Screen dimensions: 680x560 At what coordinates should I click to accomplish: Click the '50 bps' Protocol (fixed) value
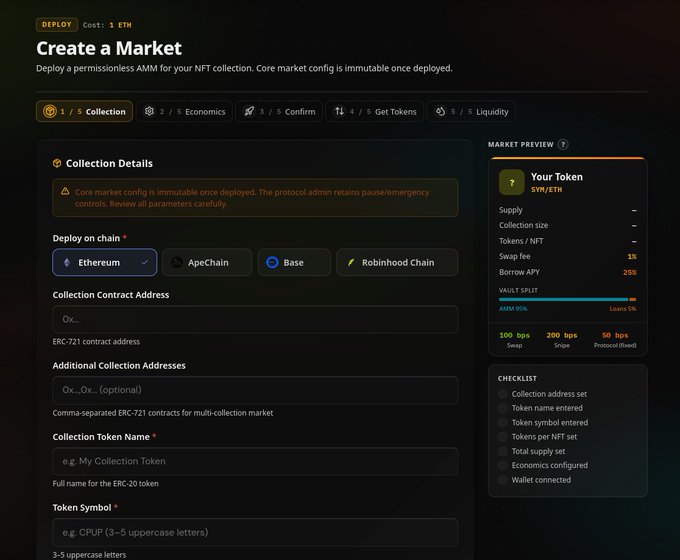pyautogui.click(x=615, y=335)
